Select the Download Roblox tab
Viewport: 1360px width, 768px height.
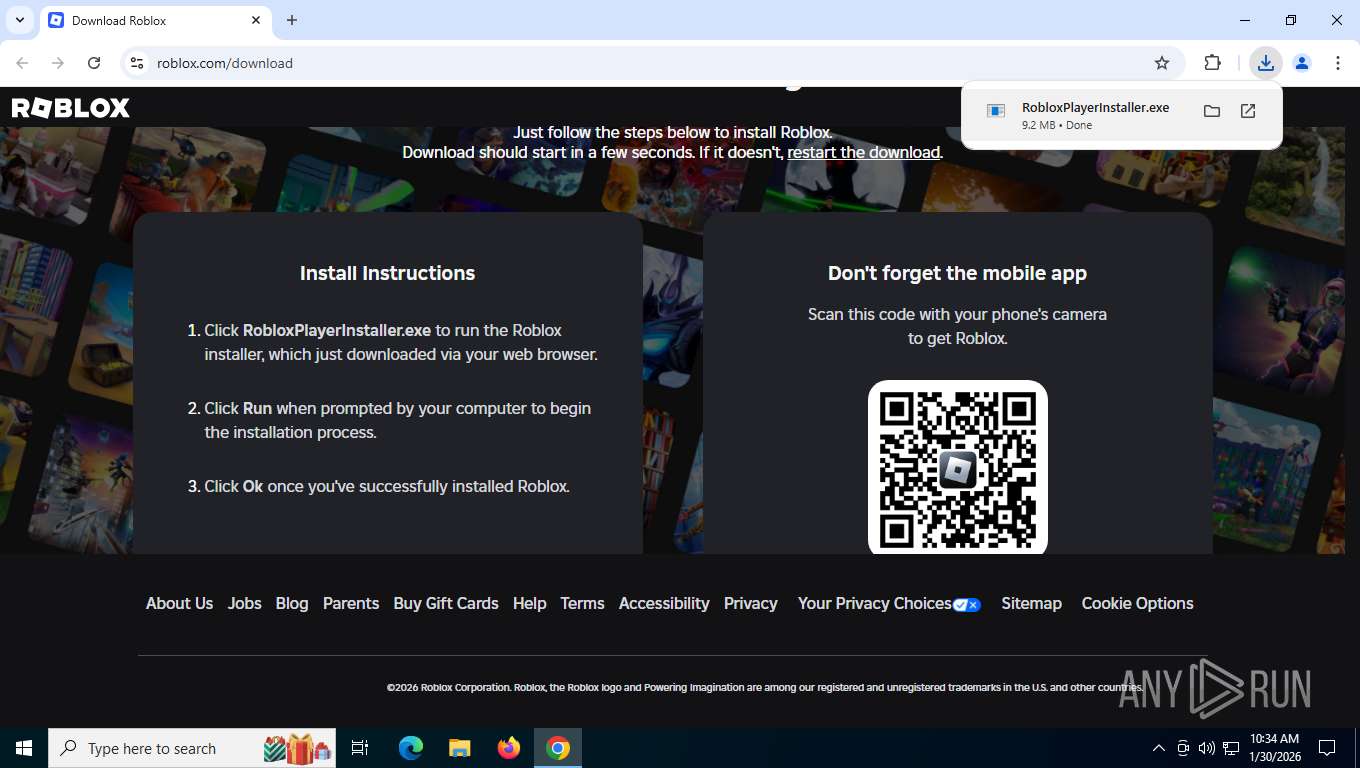(x=155, y=21)
